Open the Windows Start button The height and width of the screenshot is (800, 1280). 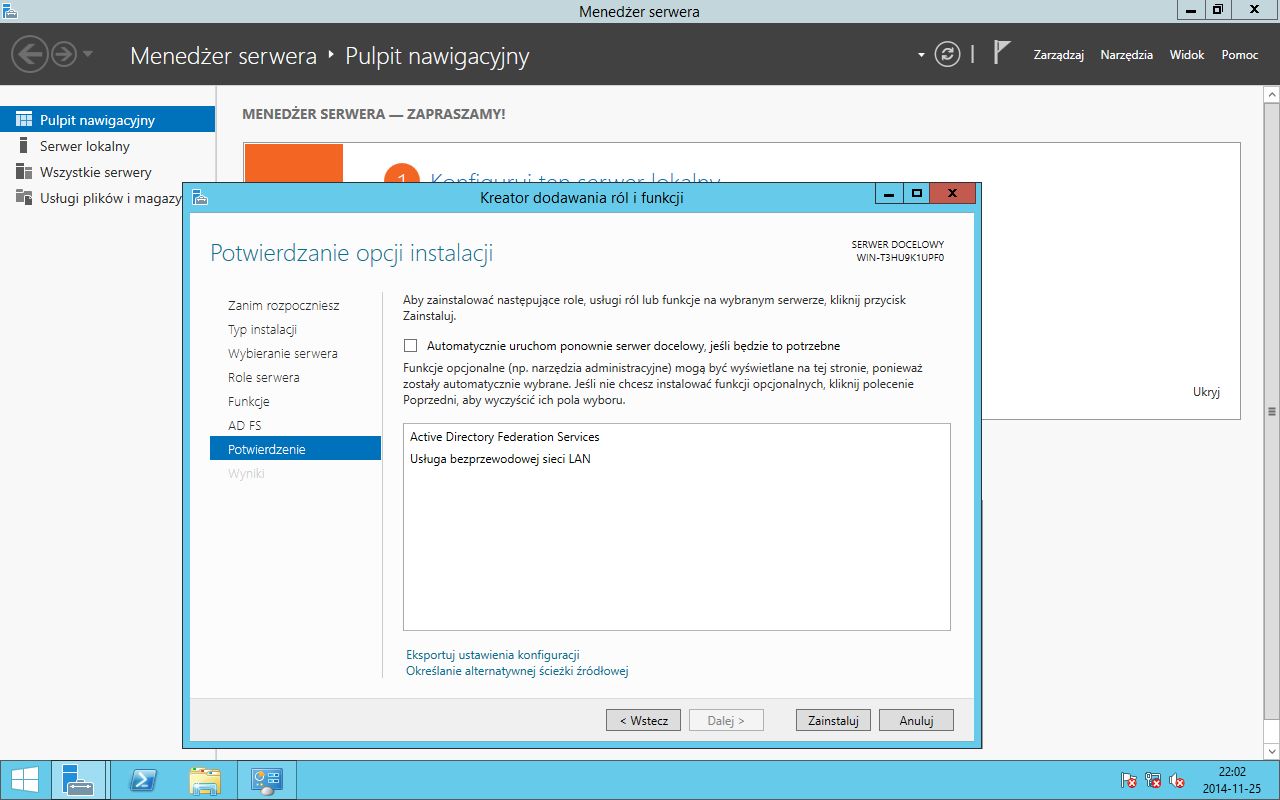pyautogui.click(x=24, y=780)
